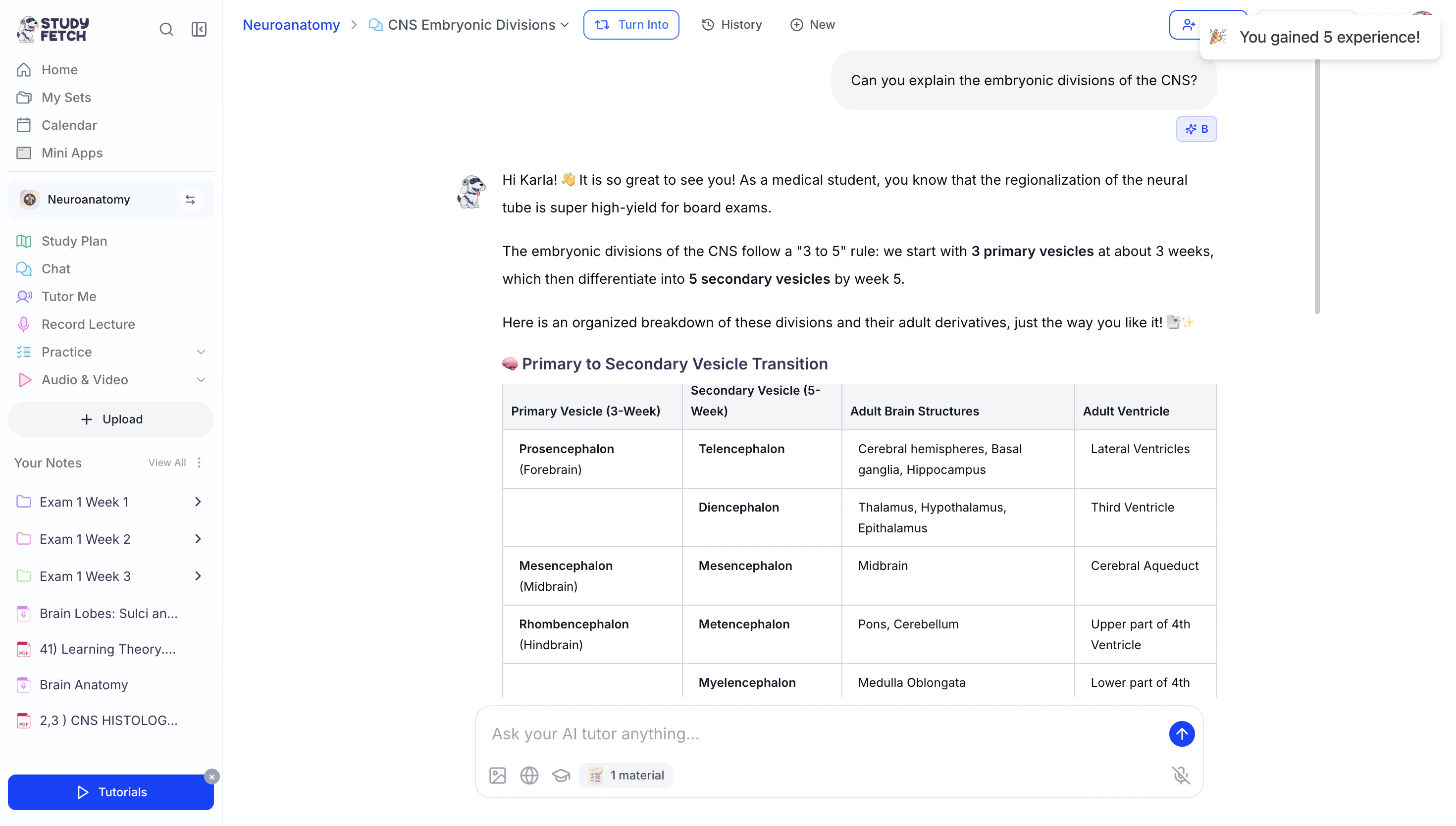Open the Your Notes three-dot options menu

coord(199,463)
